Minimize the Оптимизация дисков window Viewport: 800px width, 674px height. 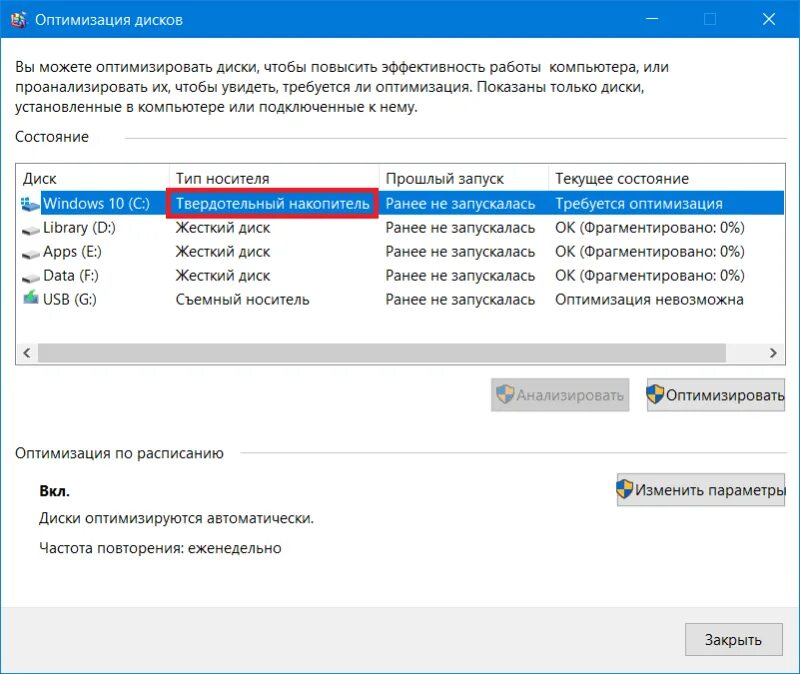[x=652, y=19]
